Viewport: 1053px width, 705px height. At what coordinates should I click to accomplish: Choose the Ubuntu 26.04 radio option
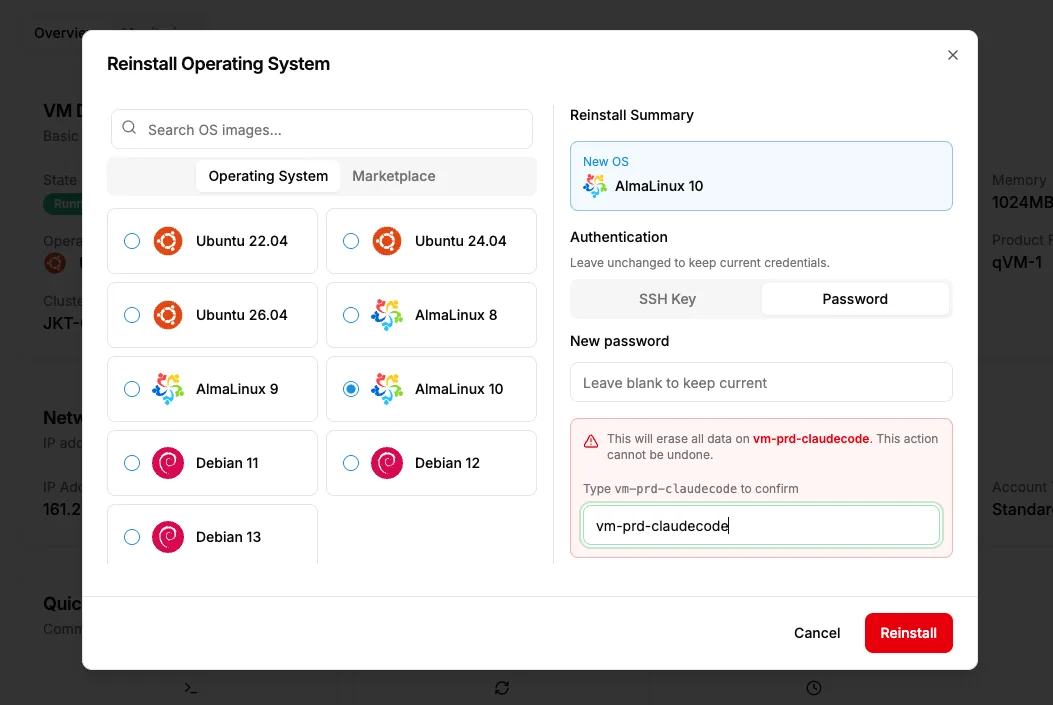pos(132,315)
